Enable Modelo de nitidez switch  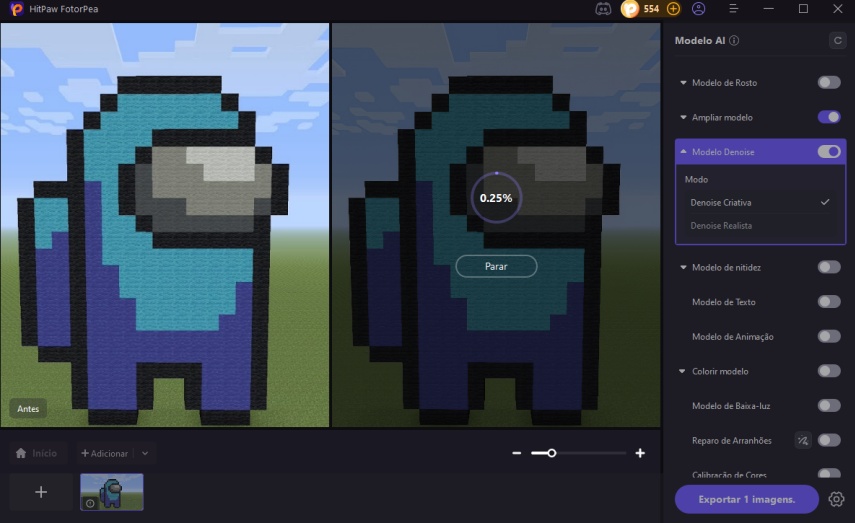[x=829, y=267]
